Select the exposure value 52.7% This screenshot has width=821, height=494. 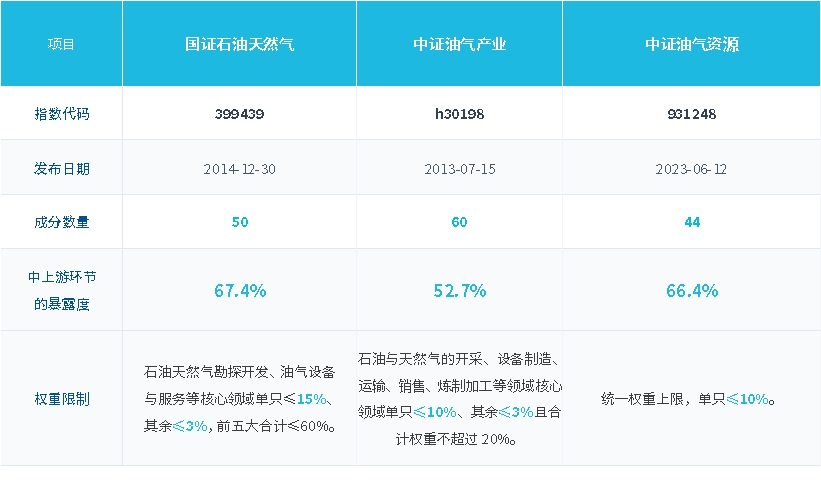[x=460, y=291]
